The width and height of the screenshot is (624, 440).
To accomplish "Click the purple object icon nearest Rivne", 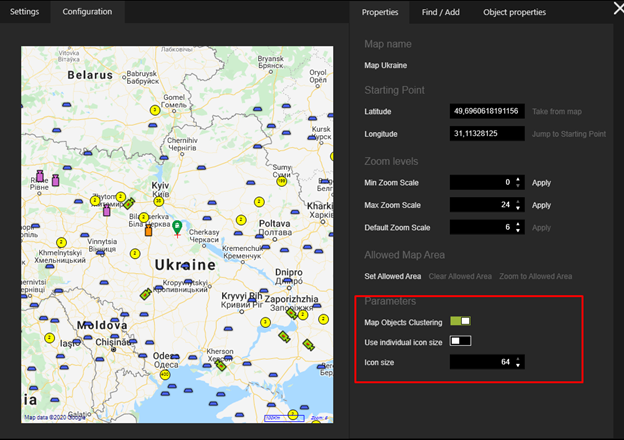I will [40, 175].
